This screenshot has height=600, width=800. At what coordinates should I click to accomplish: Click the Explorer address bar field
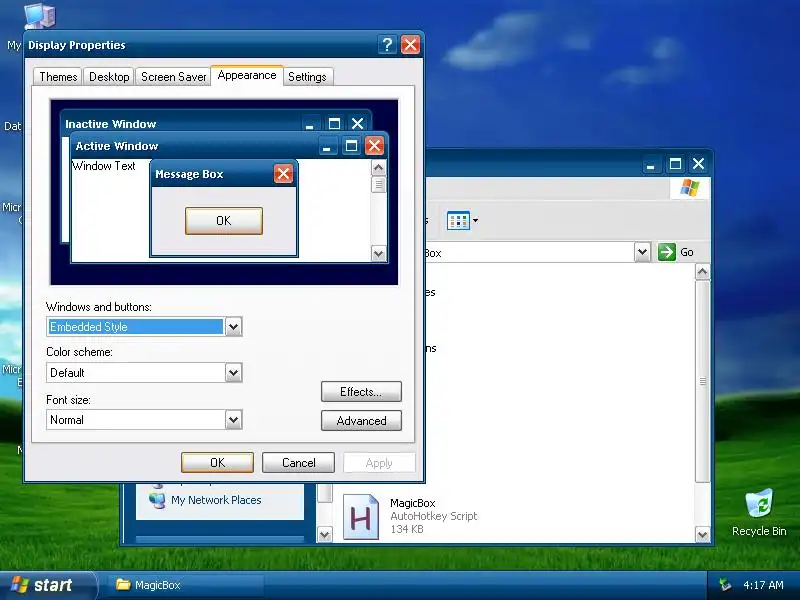coord(530,253)
